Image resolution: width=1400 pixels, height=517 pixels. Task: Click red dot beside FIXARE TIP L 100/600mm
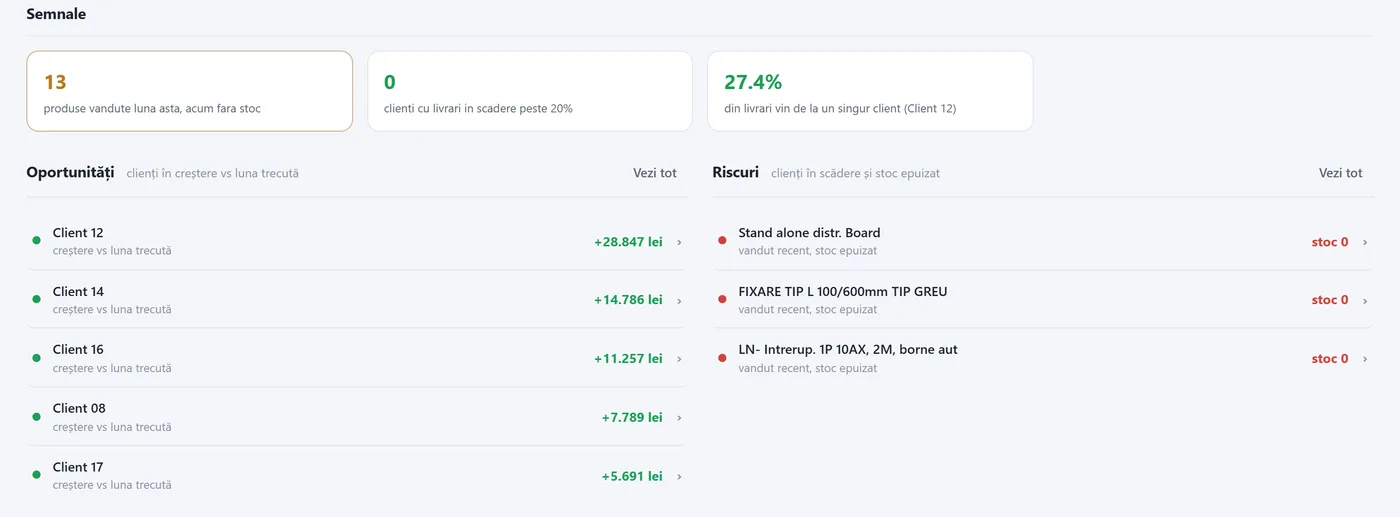[722, 300]
